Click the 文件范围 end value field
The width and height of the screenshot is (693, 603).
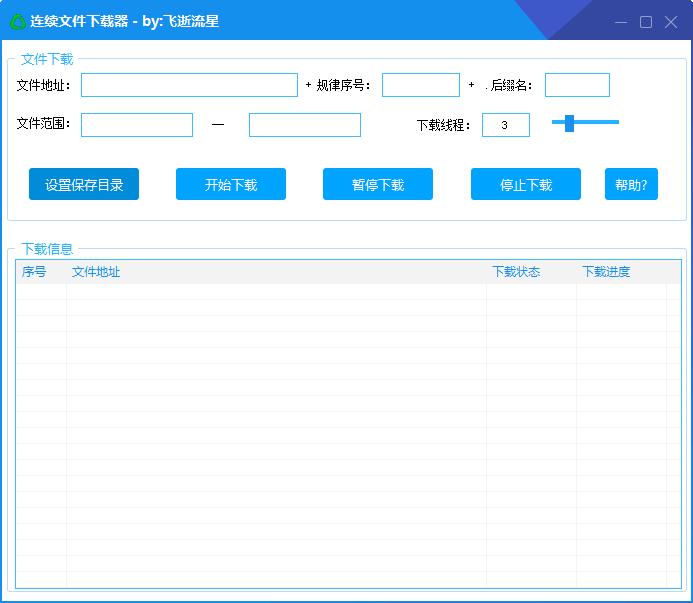(305, 125)
